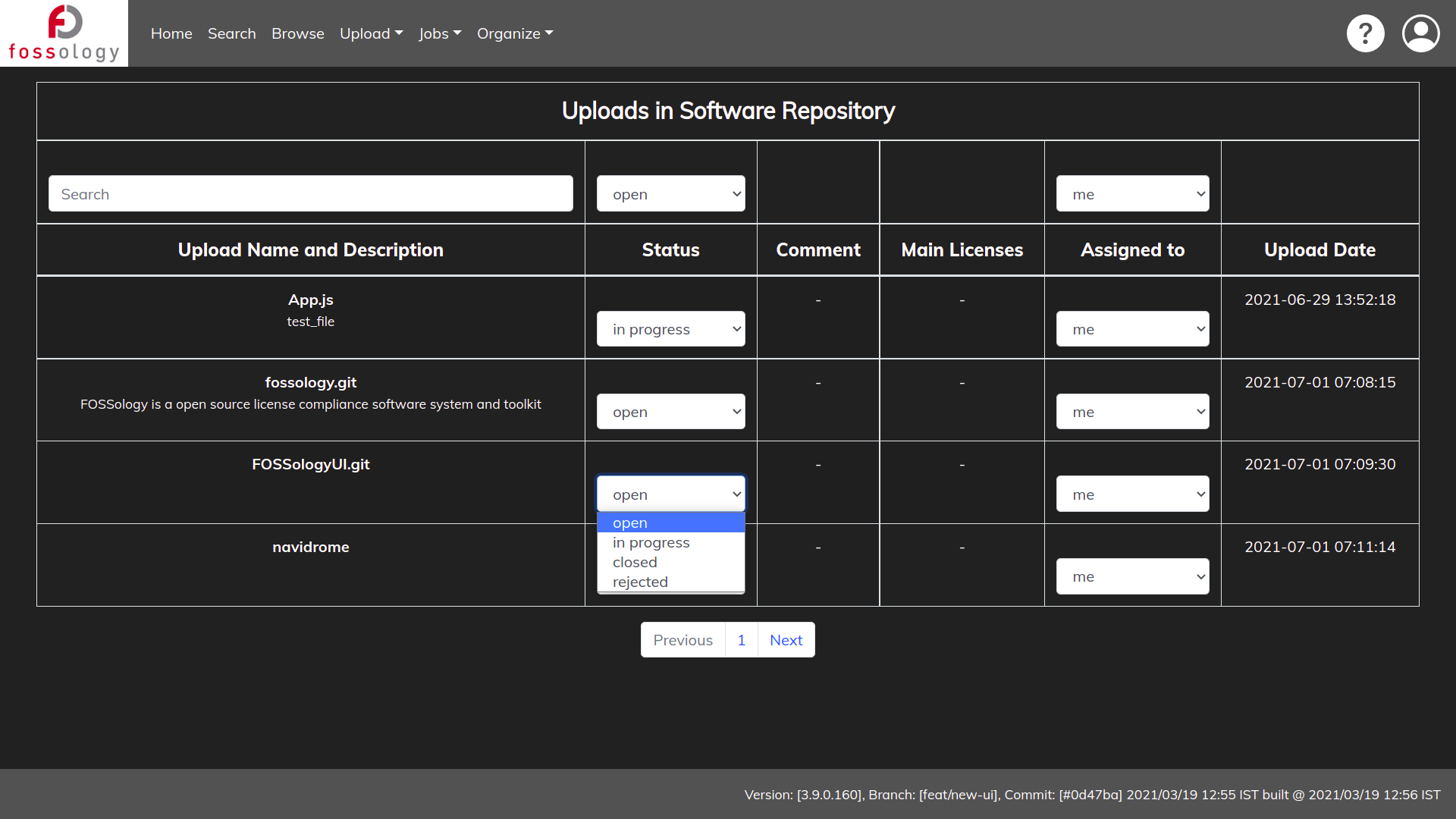This screenshot has height=819, width=1456.
Task: Click upload date 2021-06-29 13:52:18
Action: pyautogui.click(x=1320, y=300)
